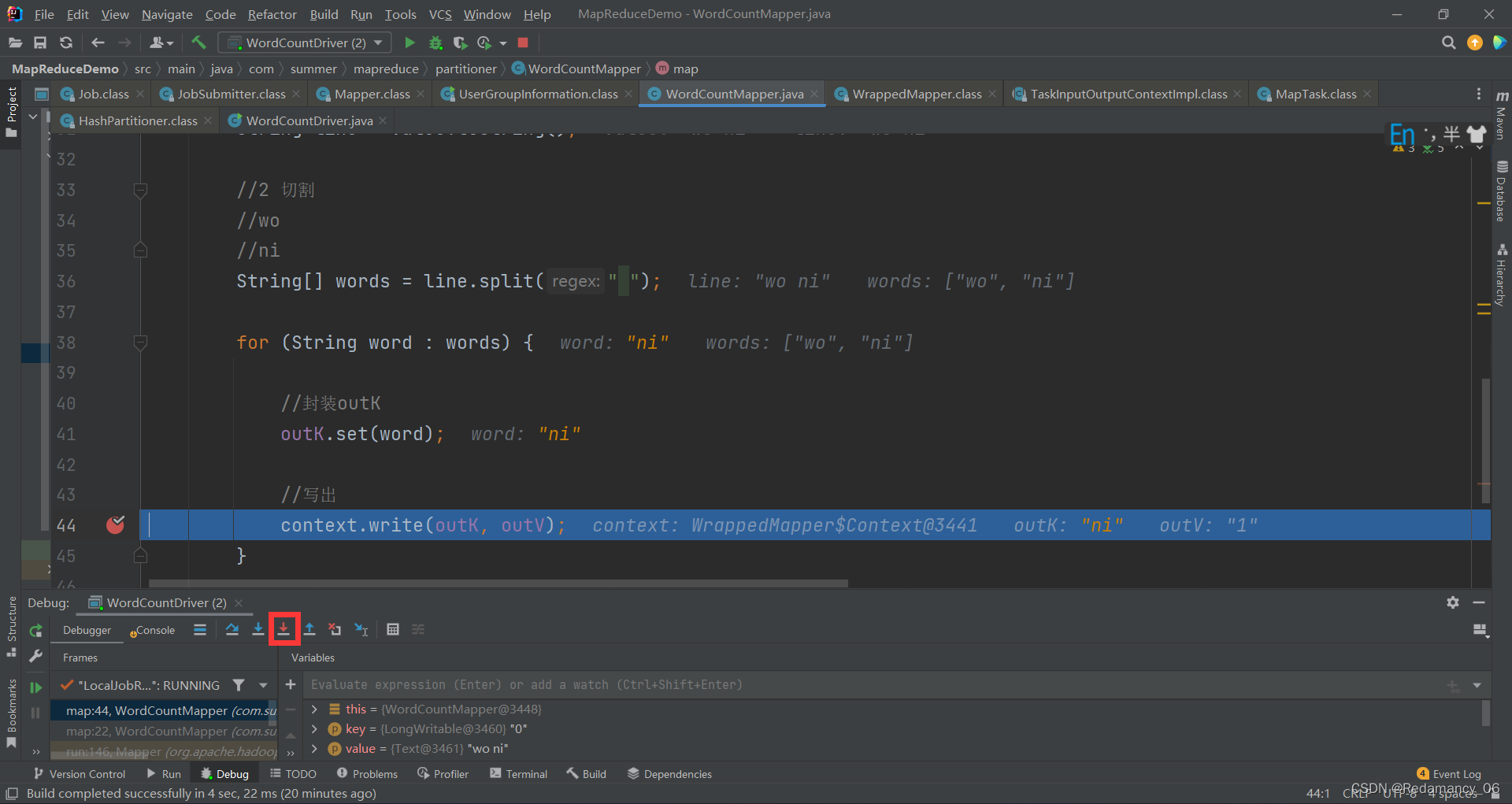Toggle the tool window bars corner icon
This screenshot has height=804, width=1512.
pos(12,793)
